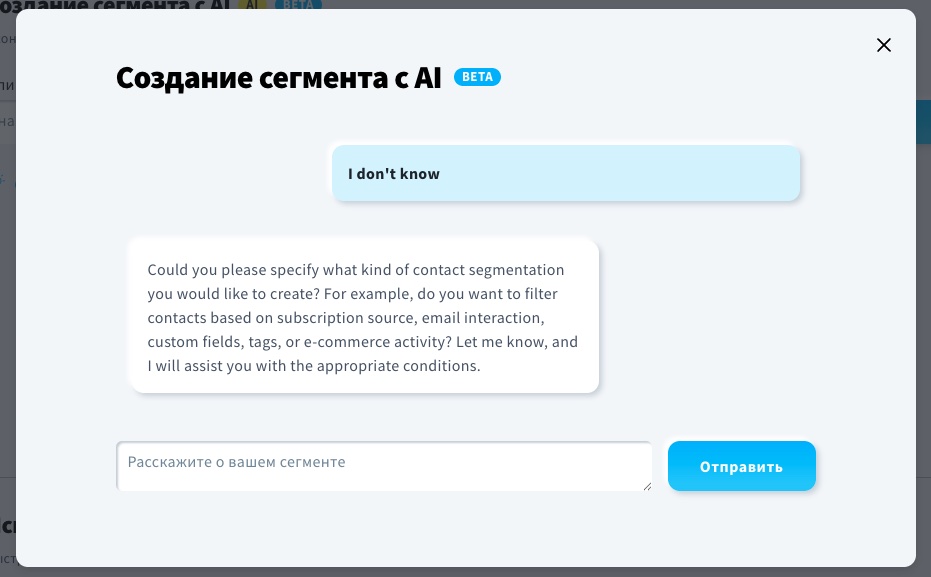Select the input field Расскажите о вашем сегменте
This screenshot has width=931, height=577.
(384, 465)
